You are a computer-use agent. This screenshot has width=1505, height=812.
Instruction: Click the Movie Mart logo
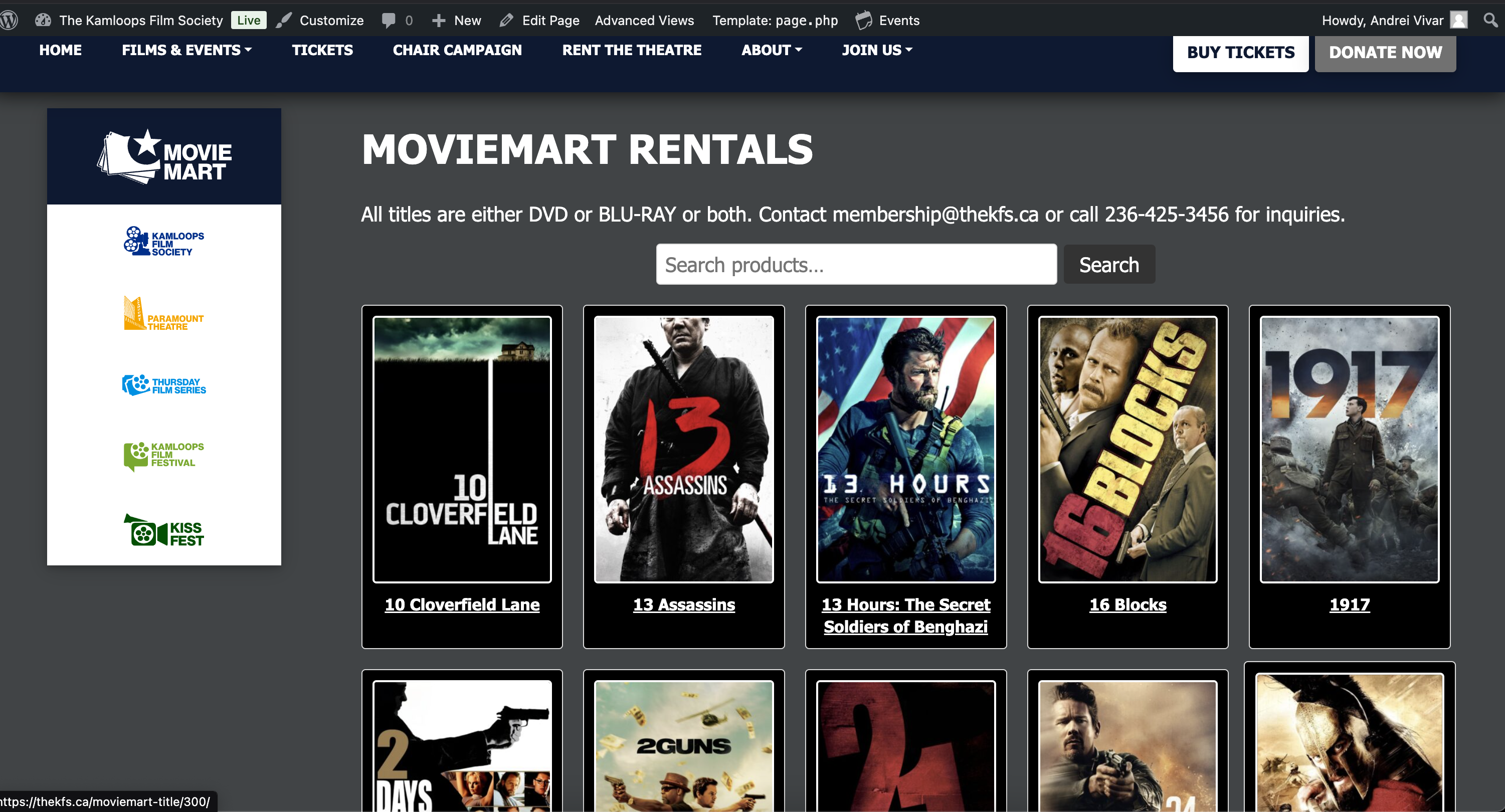(x=164, y=156)
